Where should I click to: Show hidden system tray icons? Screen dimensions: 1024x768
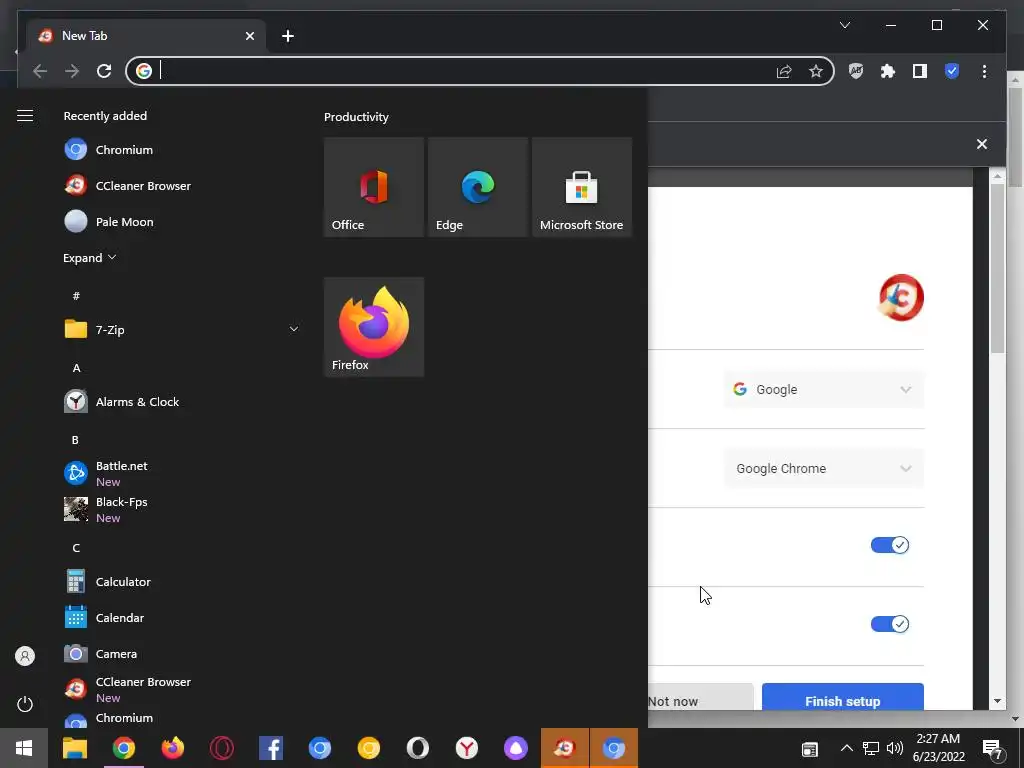pyautogui.click(x=846, y=748)
